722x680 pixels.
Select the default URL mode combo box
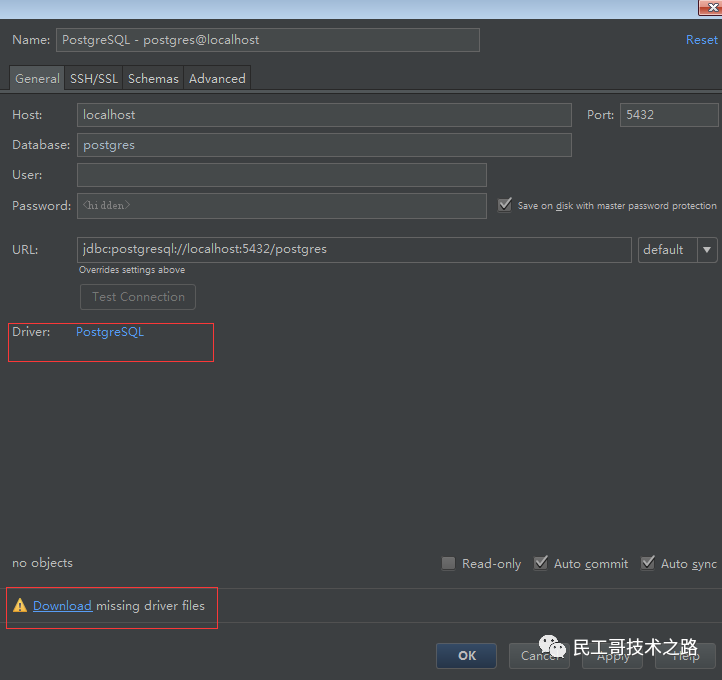(x=677, y=250)
